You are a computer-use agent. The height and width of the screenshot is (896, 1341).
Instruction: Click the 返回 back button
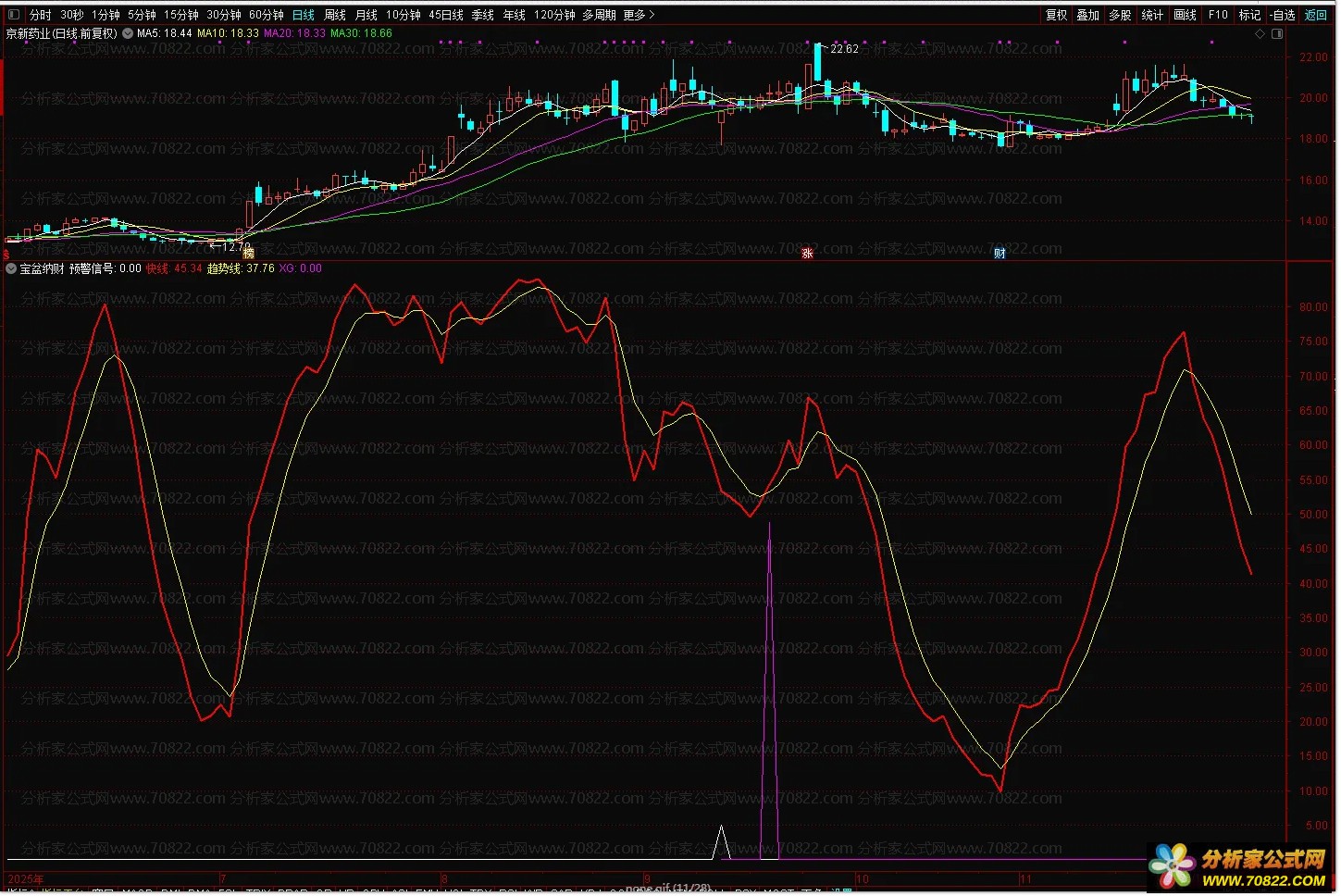(1315, 15)
